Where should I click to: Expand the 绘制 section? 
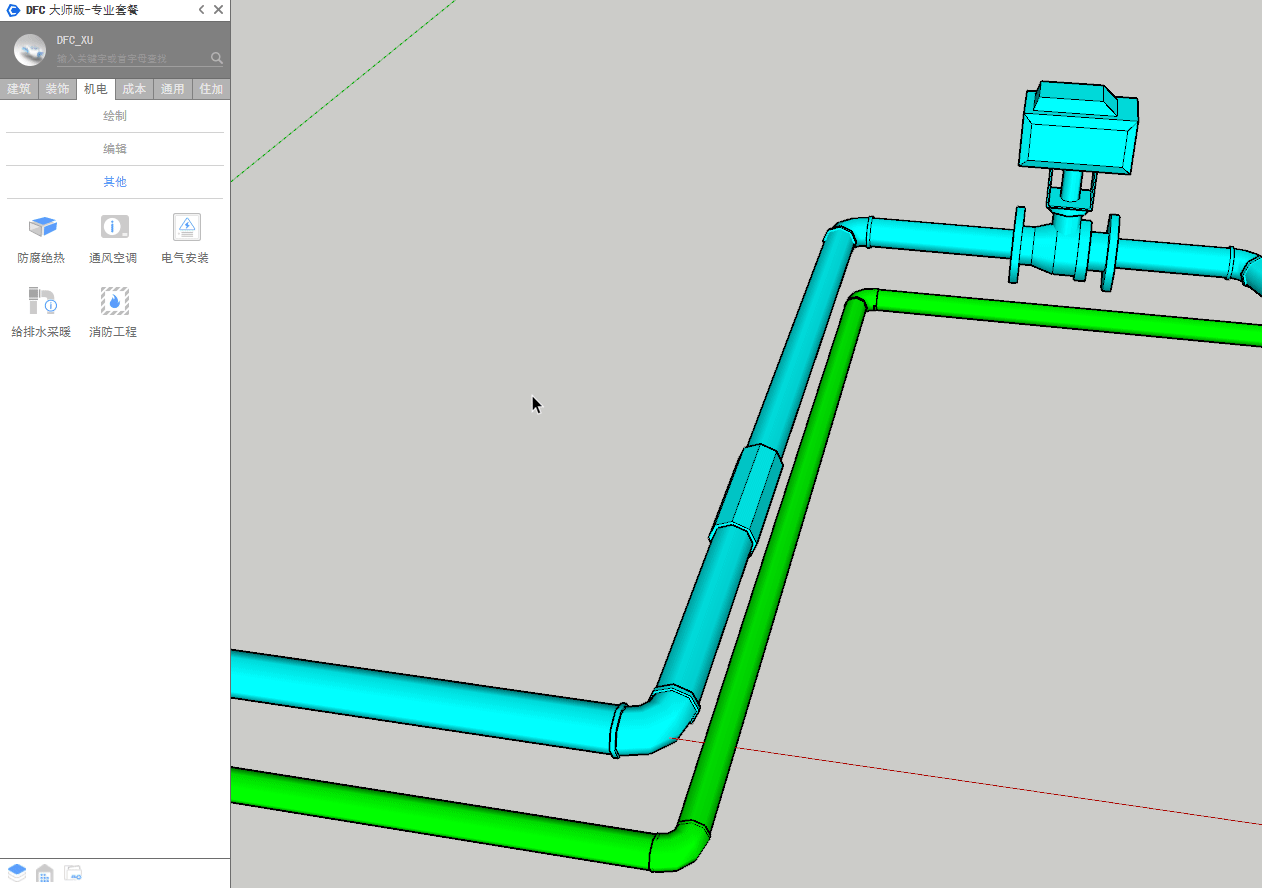(x=115, y=116)
